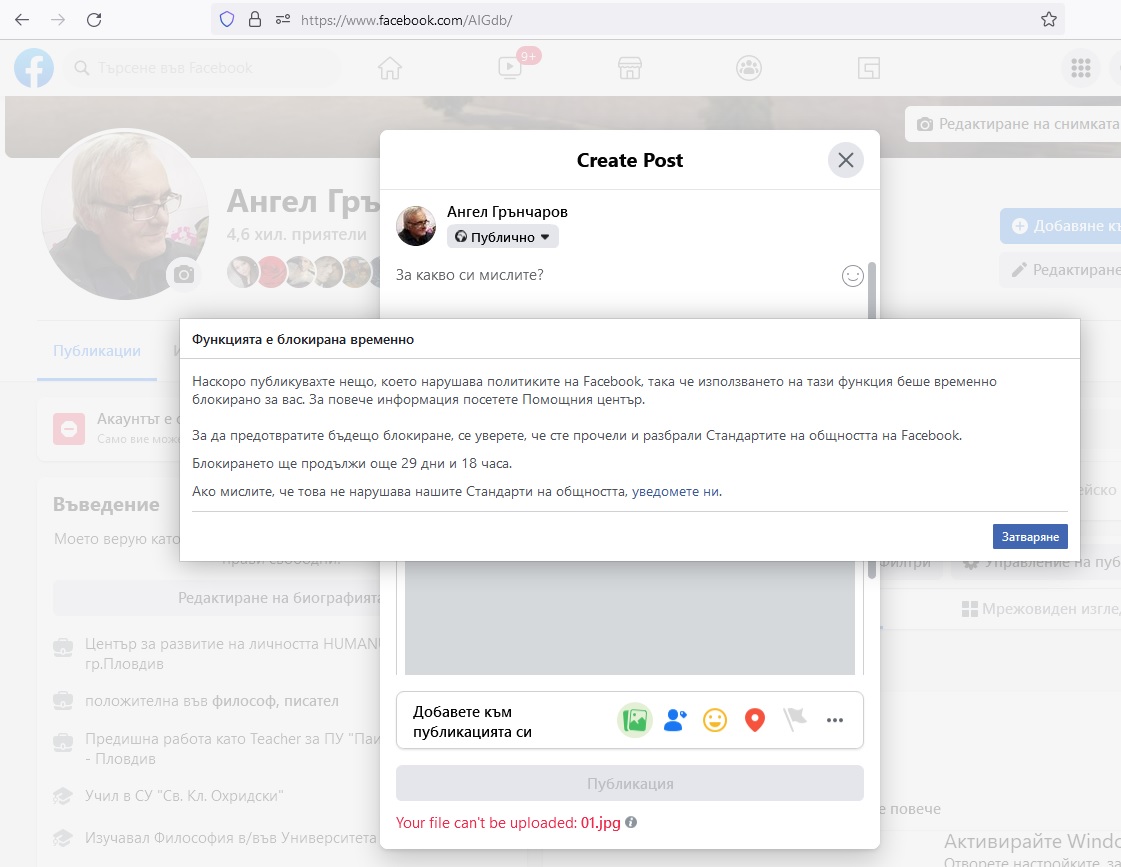Open the Marketplace storefront icon
Viewport: 1121px width, 867px height.
(629, 68)
